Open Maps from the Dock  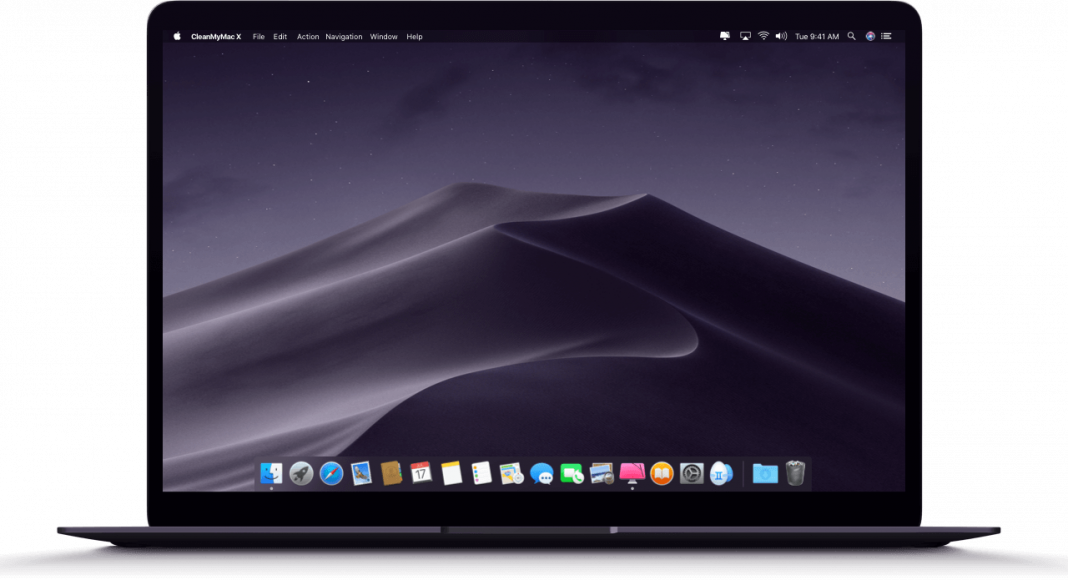point(511,473)
